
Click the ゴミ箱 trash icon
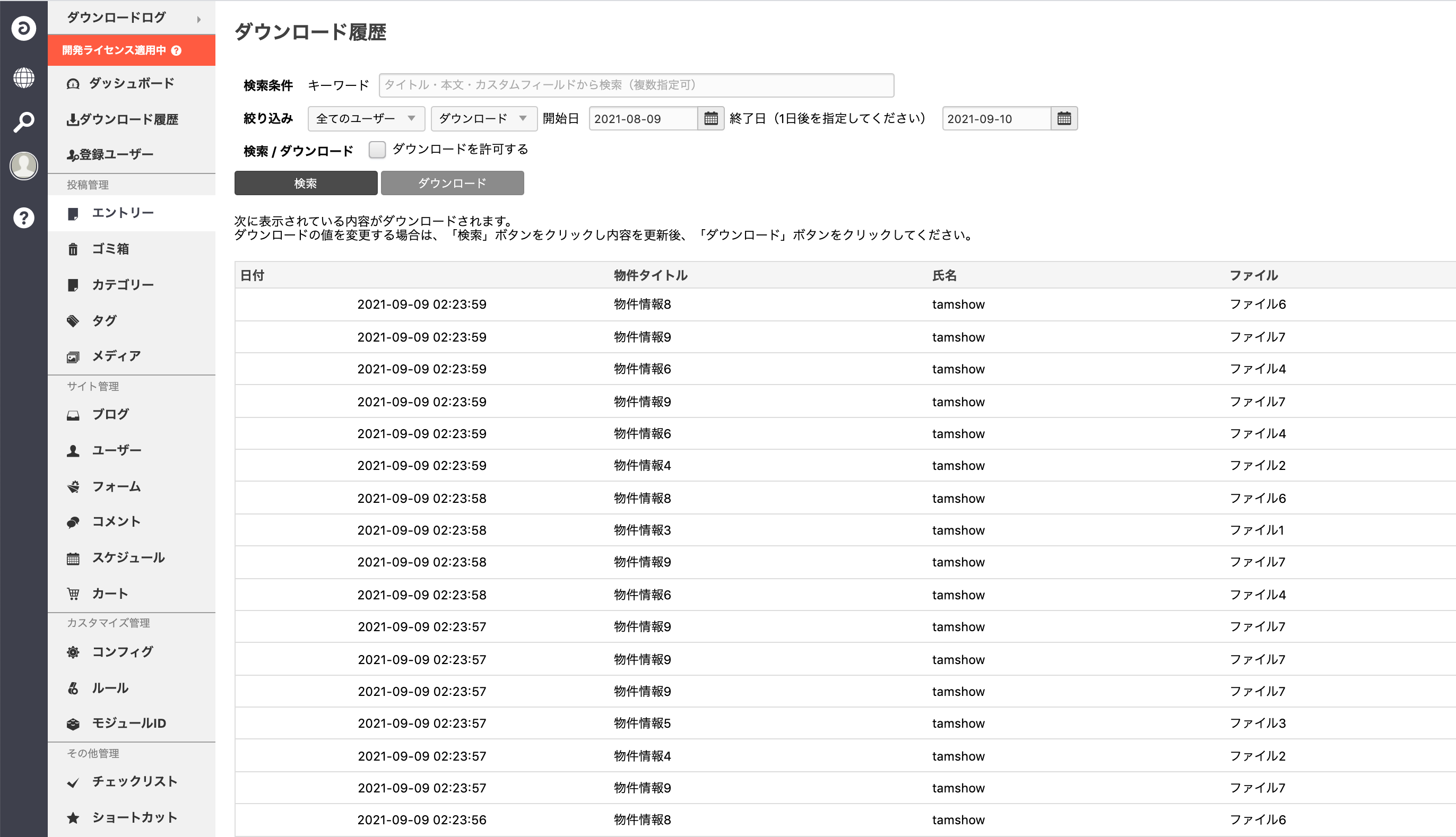pyautogui.click(x=73, y=249)
